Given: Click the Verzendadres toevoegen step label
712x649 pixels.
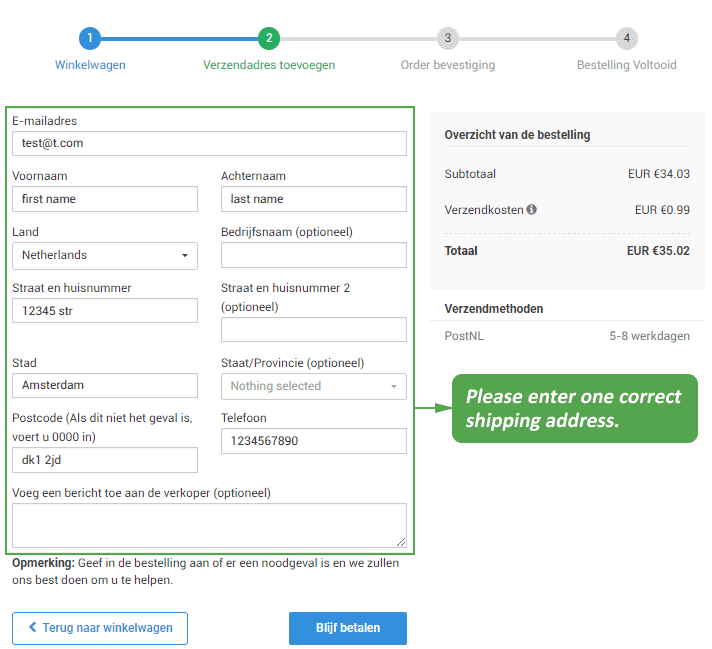Looking at the screenshot, I should 269,65.
